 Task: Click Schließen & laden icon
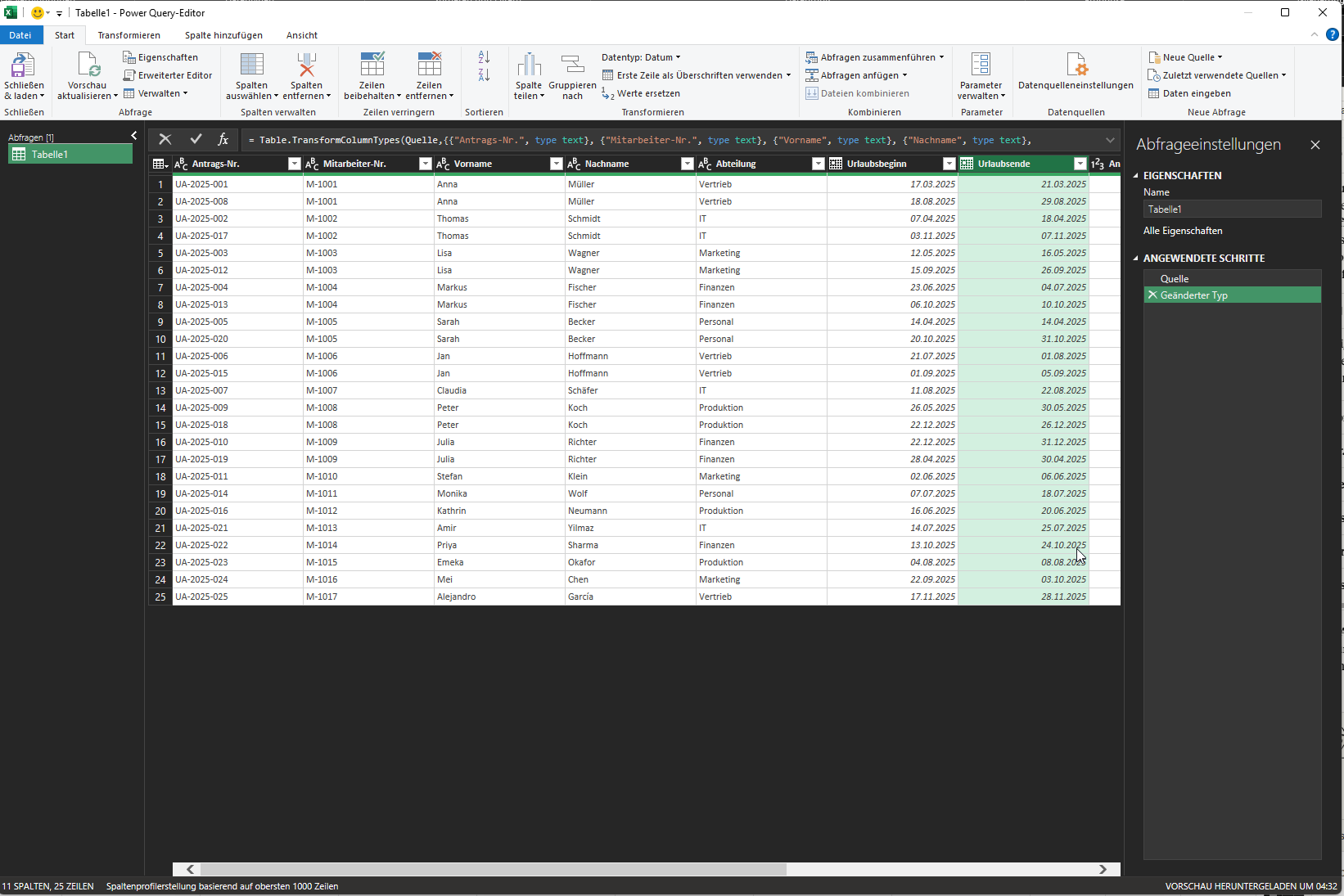pyautogui.click(x=23, y=65)
